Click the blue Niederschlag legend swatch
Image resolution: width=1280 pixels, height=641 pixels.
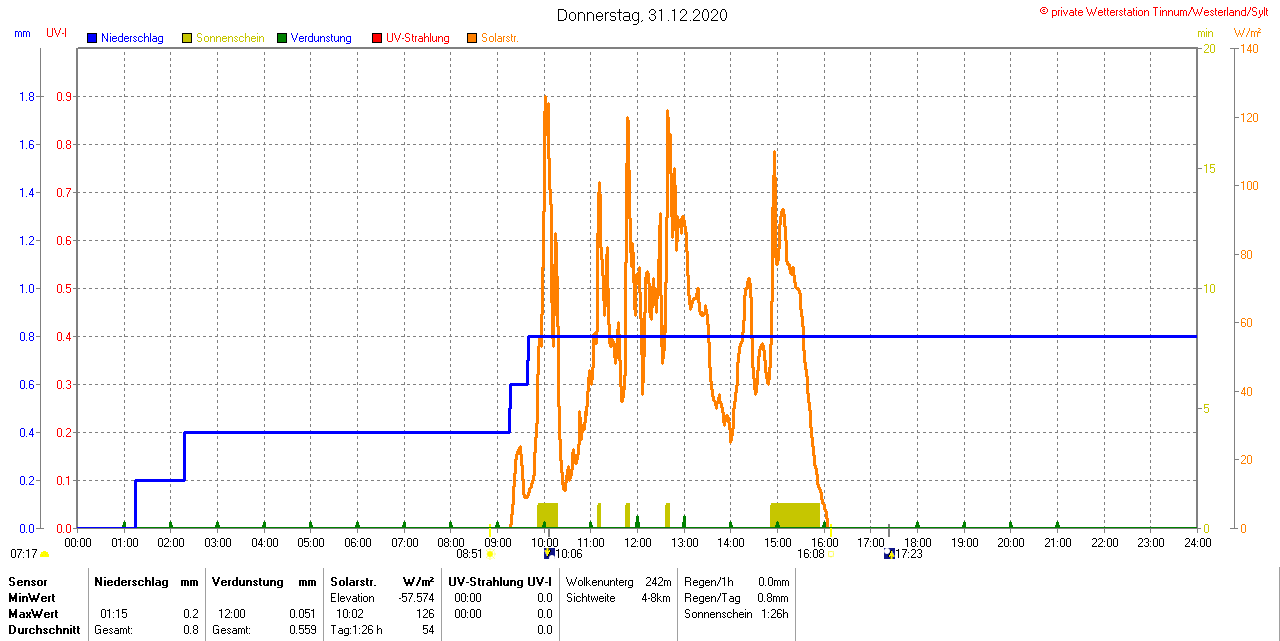tap(92, 38)
